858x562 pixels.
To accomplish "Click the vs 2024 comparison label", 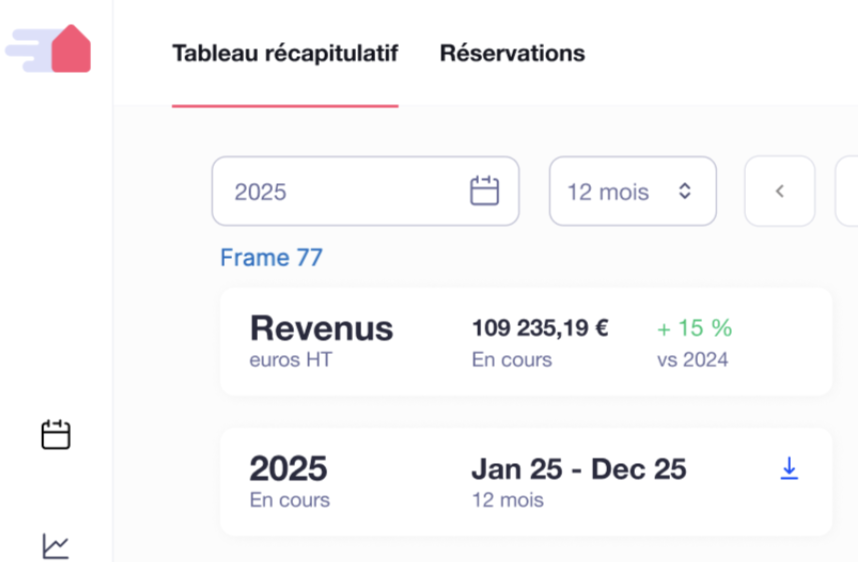I will 692,360.
